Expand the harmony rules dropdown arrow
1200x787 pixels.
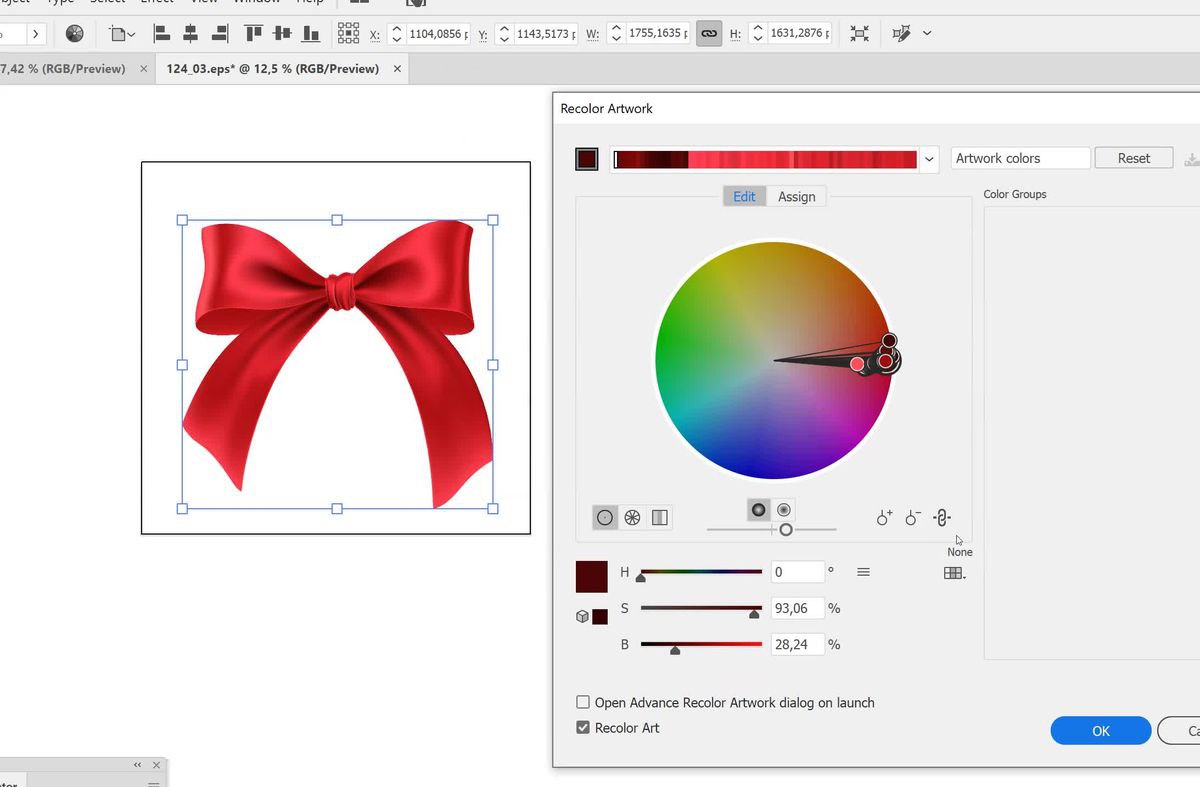[x=929, y=159]
